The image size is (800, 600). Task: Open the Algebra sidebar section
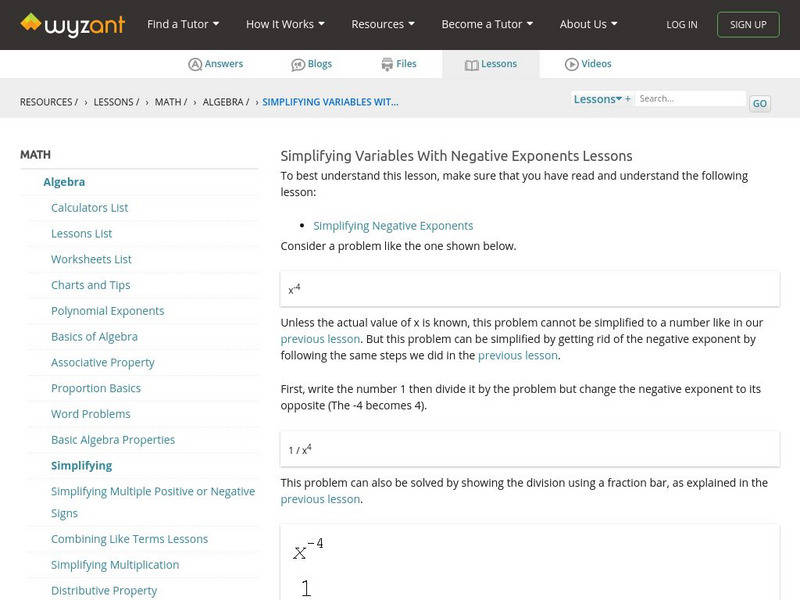point(64,182)
